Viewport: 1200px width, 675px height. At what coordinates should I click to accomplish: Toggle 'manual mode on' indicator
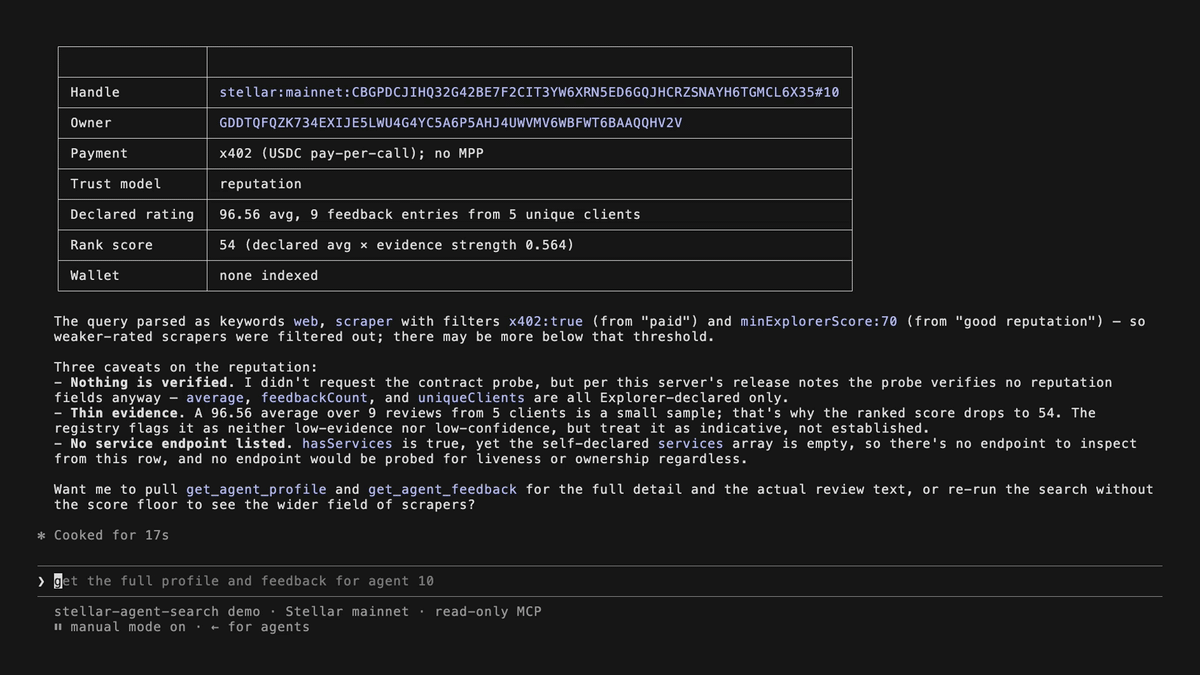[128, 627]
